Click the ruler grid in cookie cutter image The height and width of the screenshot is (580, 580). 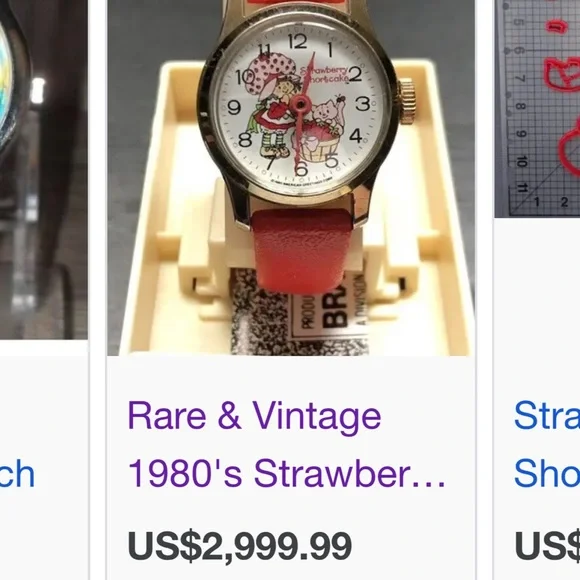[x=537, y=109]
